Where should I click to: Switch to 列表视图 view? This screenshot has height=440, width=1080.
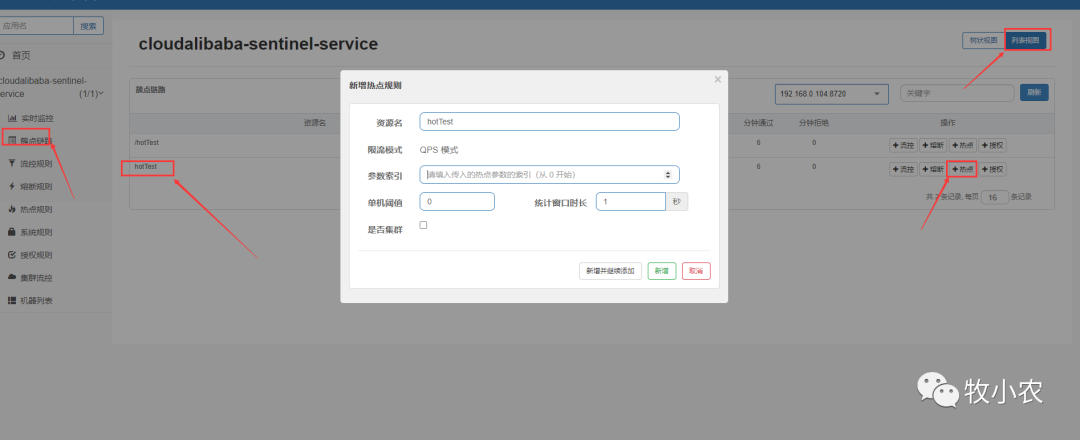tap(1026, 41)
